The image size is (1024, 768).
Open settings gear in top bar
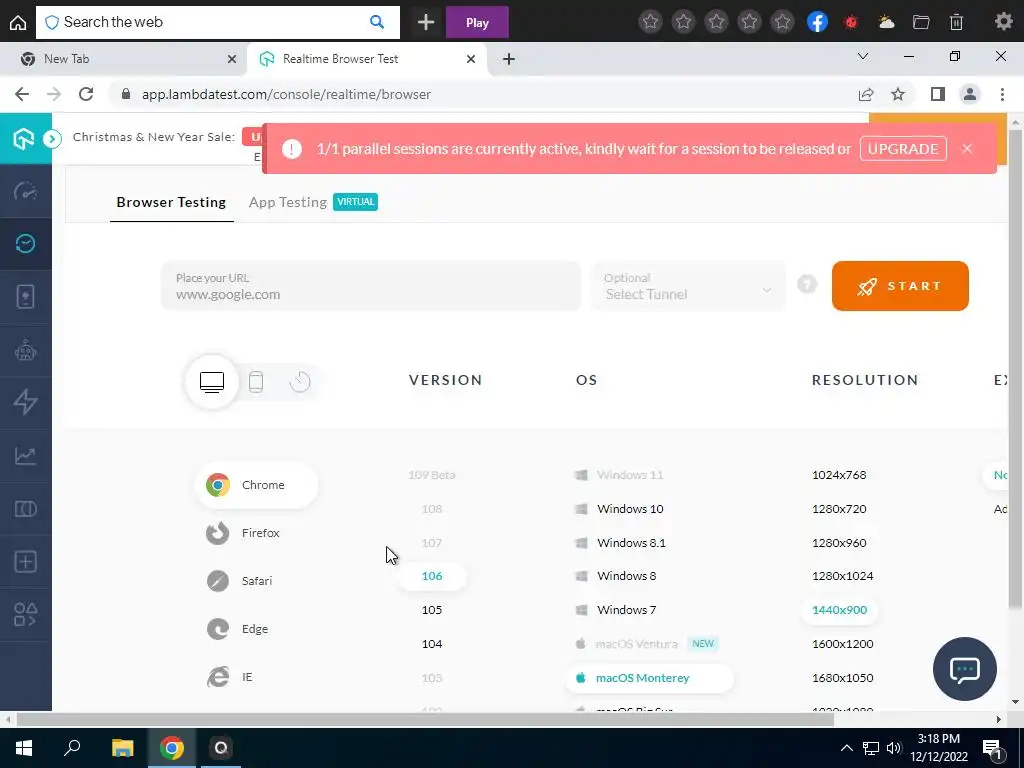pyautogui.click(x=1003, y=22)
